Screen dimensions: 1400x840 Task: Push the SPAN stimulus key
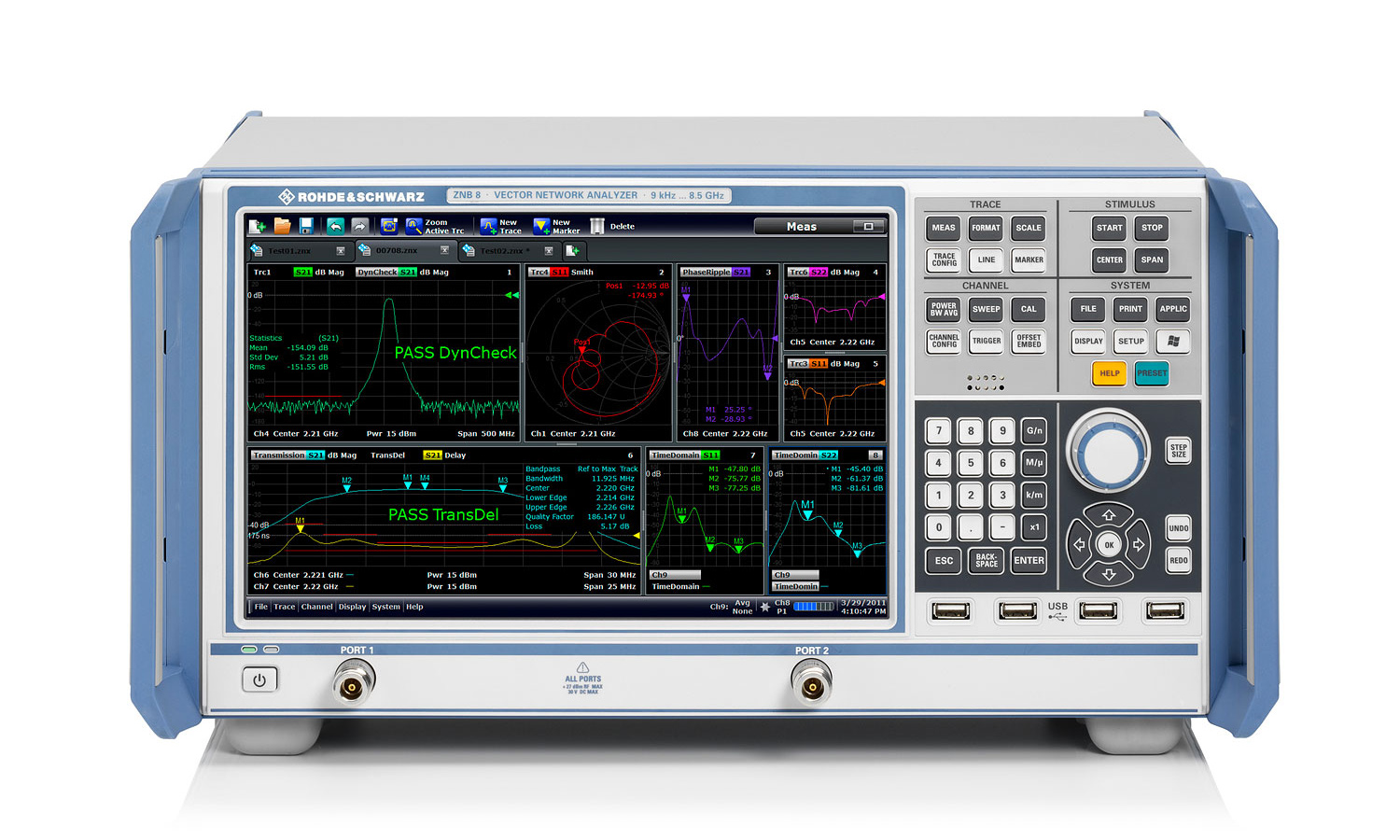tap(1153, 260)
